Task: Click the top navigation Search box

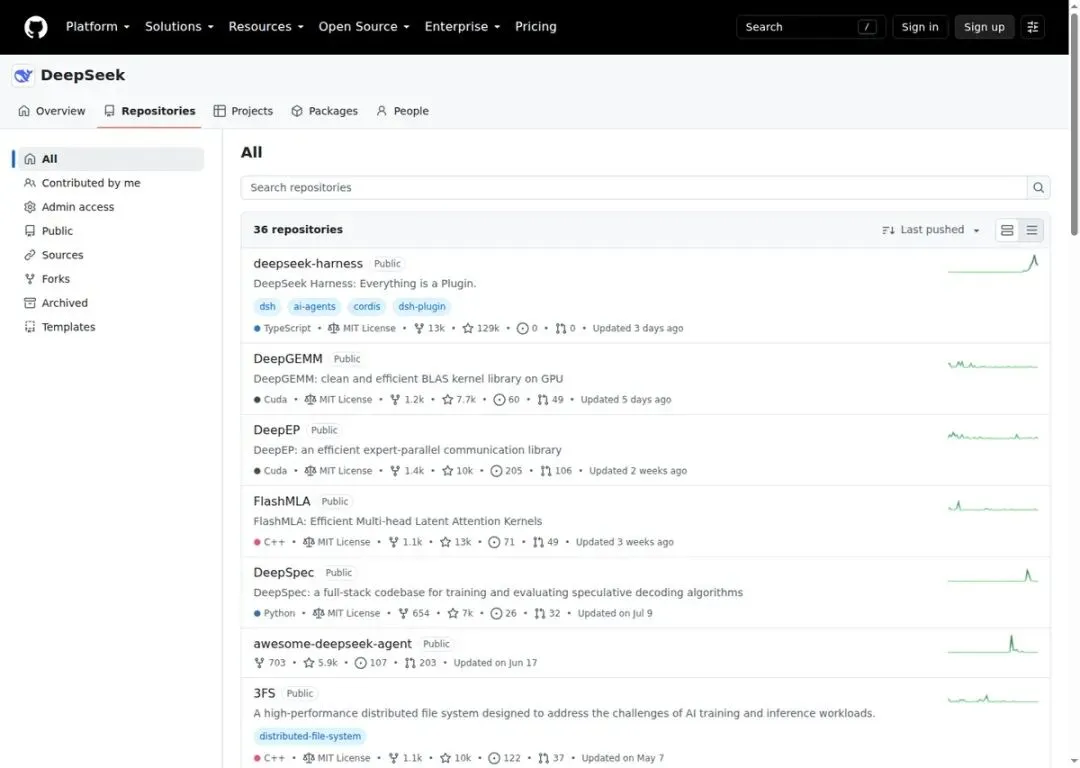Action: [x=811, y=27]
